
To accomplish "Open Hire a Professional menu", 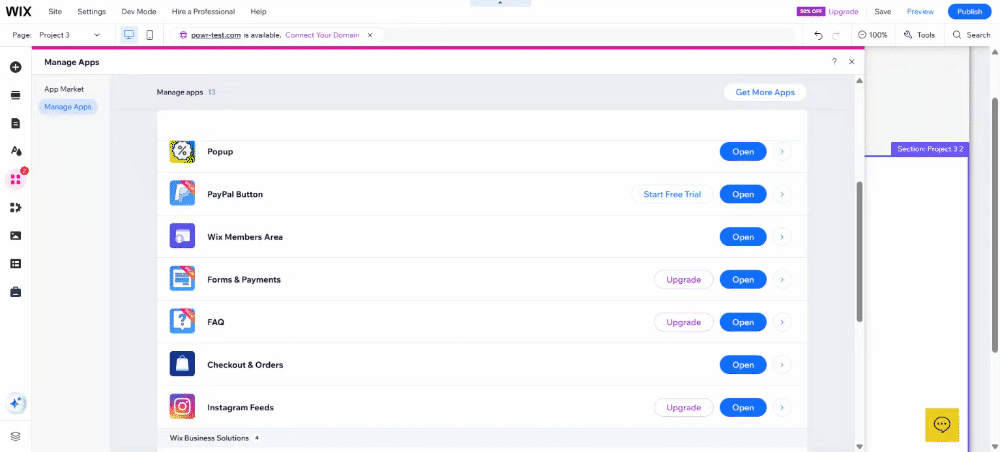I will coord(203,11).
